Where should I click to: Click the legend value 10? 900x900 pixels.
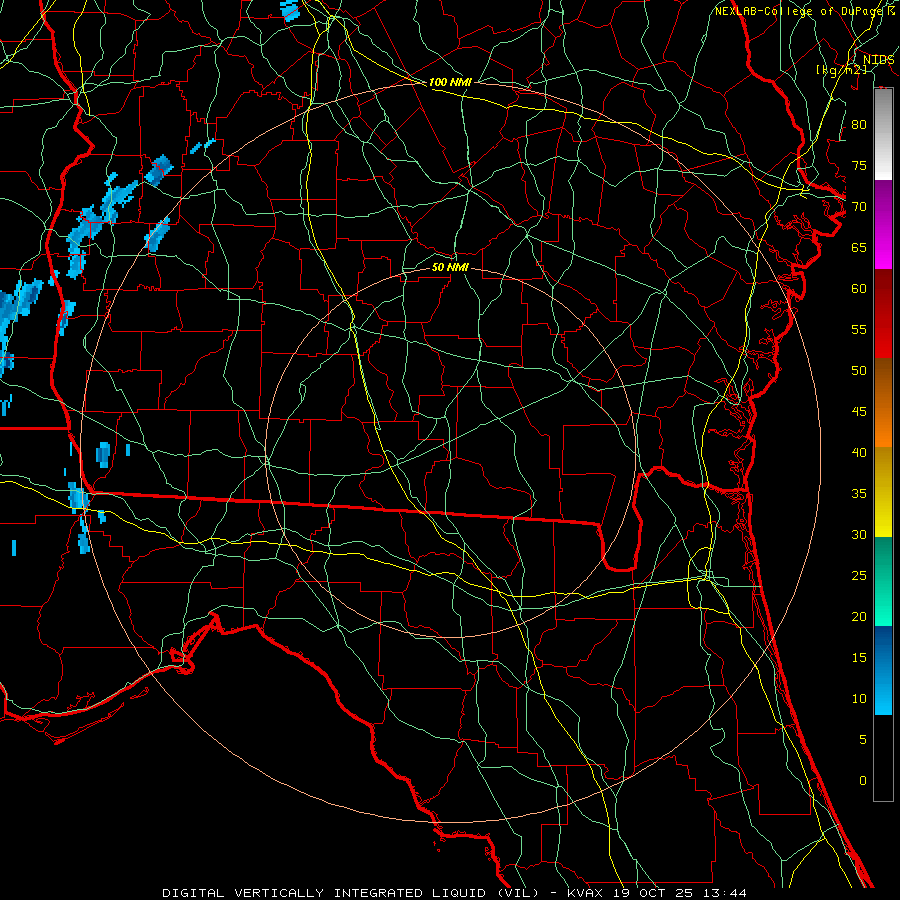point(859,699)
